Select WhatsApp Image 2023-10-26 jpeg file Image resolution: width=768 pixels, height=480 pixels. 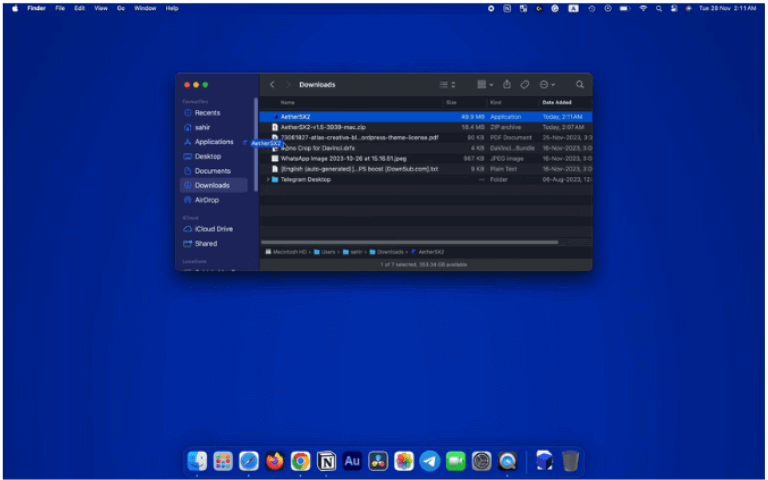point(426,159)
